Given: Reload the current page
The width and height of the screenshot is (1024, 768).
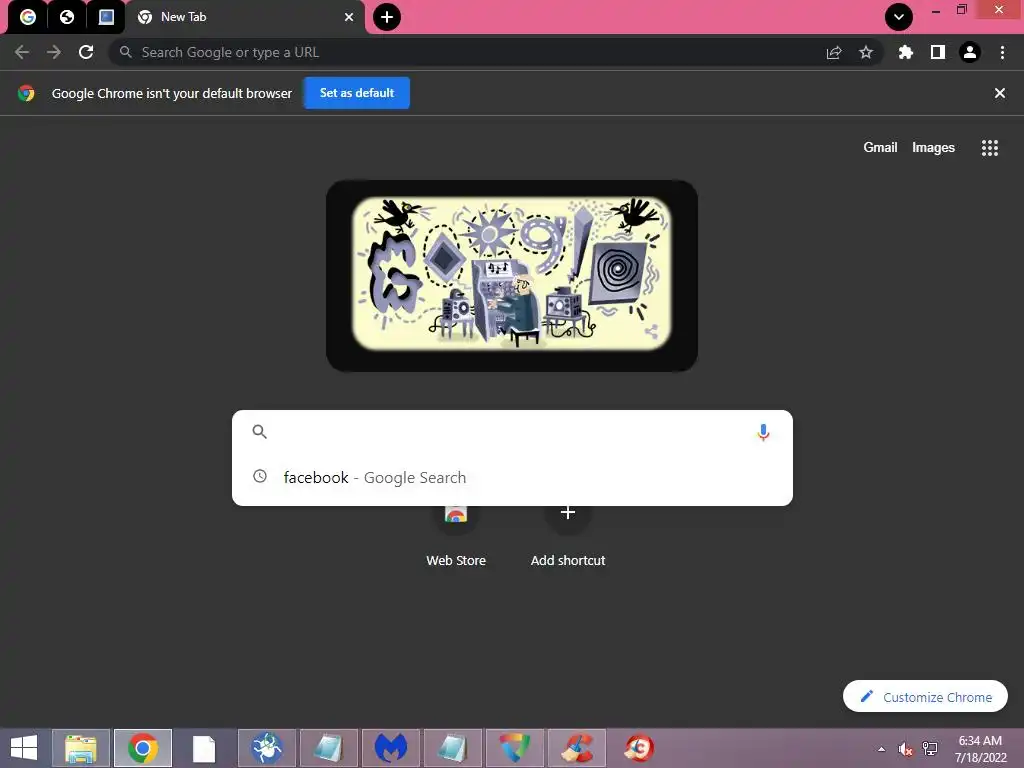Looking at the screenshot, I should click(86, 52).
